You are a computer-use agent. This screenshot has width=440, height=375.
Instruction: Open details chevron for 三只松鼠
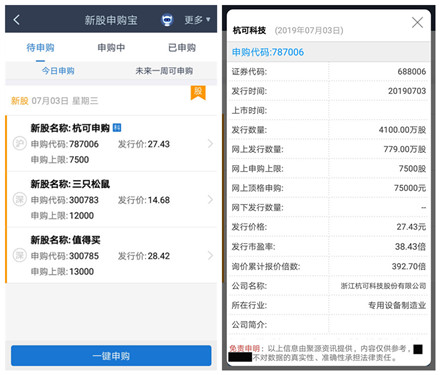(210, 200)
